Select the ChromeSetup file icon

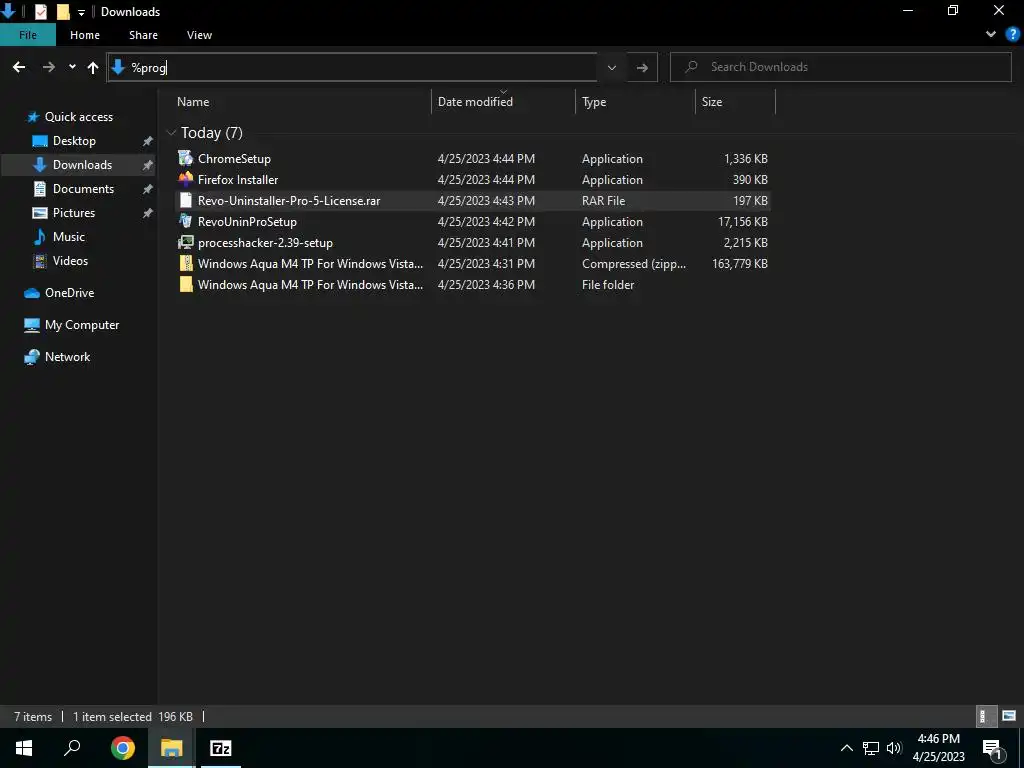186,158
